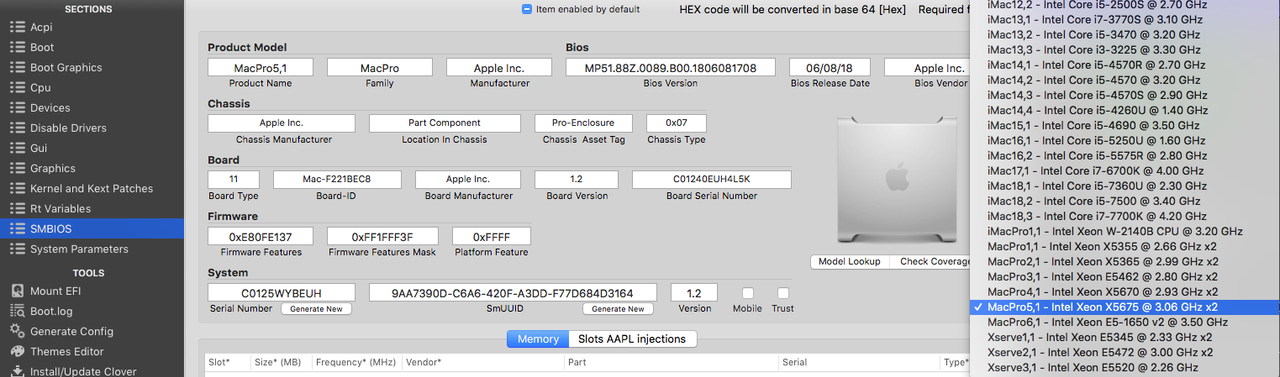
Task: Select checked MacPro5,1 Xeon X5675 model
Action: [x=1125, y=307]
